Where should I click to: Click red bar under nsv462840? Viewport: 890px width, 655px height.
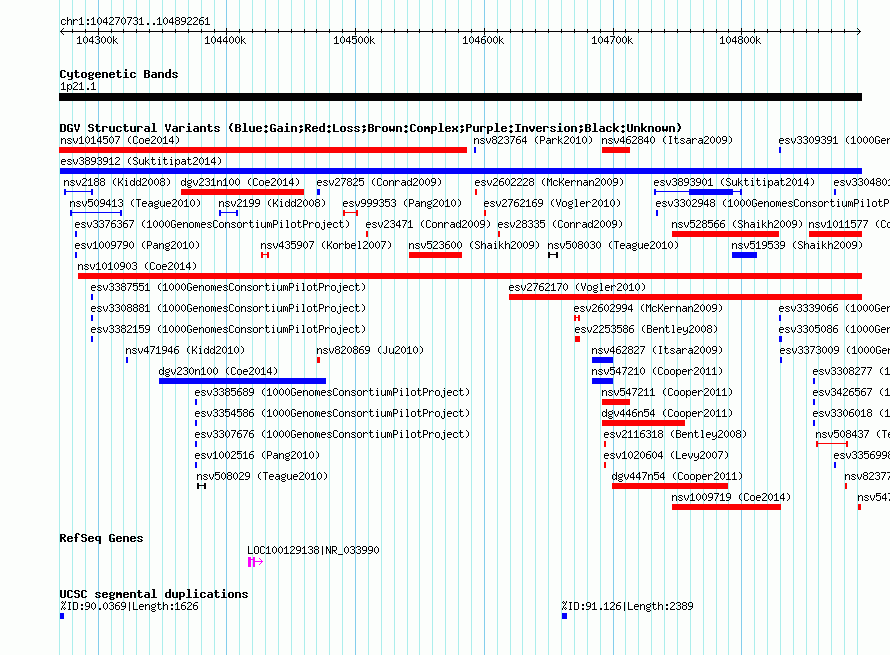pos(616,150)
